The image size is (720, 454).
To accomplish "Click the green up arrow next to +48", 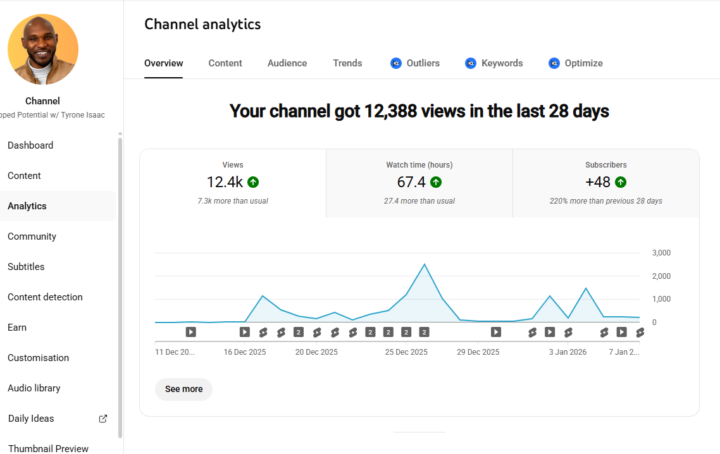I will (x=620, y=182).
